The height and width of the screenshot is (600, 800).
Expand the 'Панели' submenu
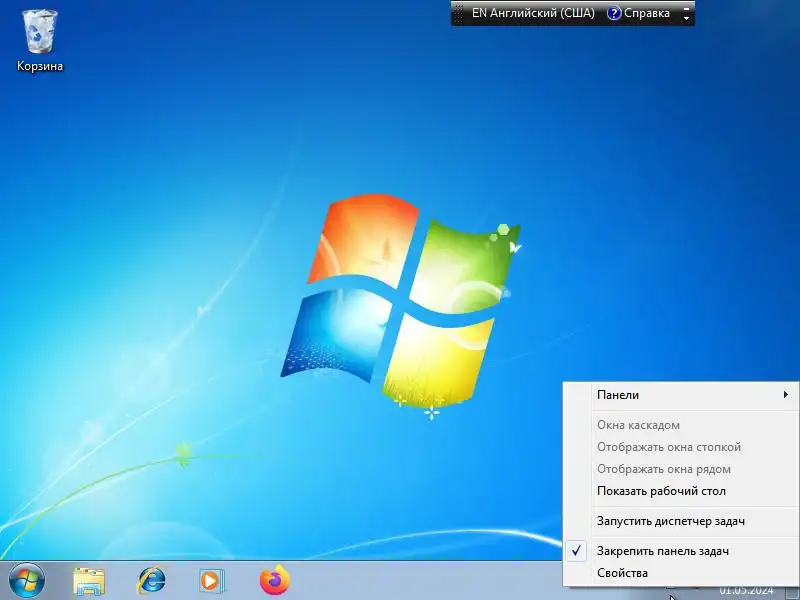pyautogui.click(x=681, y=395)
